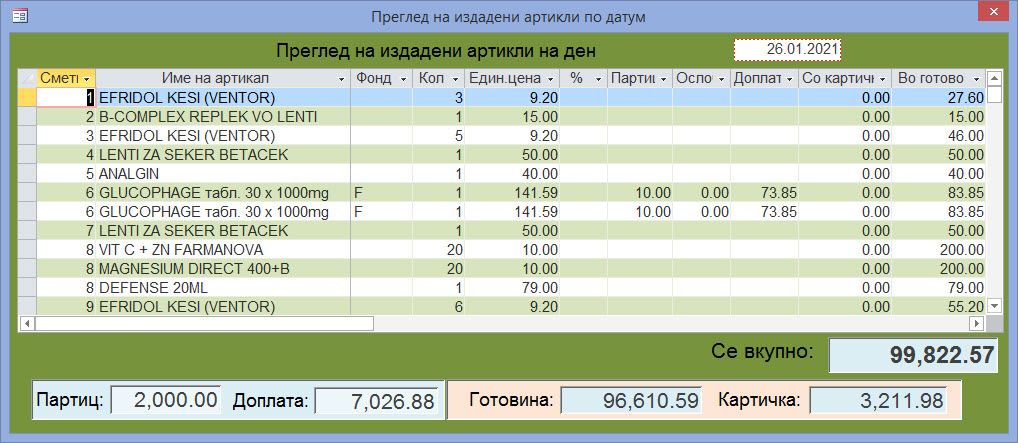Open the Со картичка column dropdown arrow
1018x443 pixels.
pos(882,79)
